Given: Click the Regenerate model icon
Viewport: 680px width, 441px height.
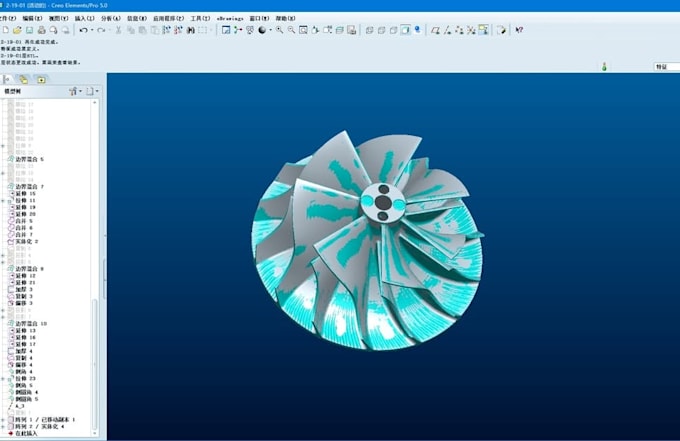Looking at the screenshot, I should (x=167, y=30).
